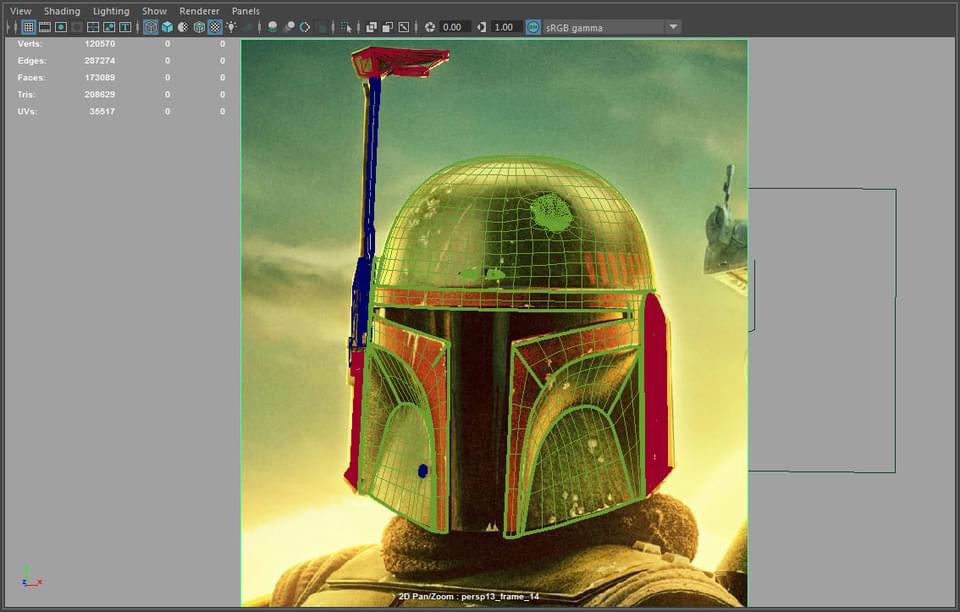
Task: Click the gamma value field 1.00
Action: [506, 27]
